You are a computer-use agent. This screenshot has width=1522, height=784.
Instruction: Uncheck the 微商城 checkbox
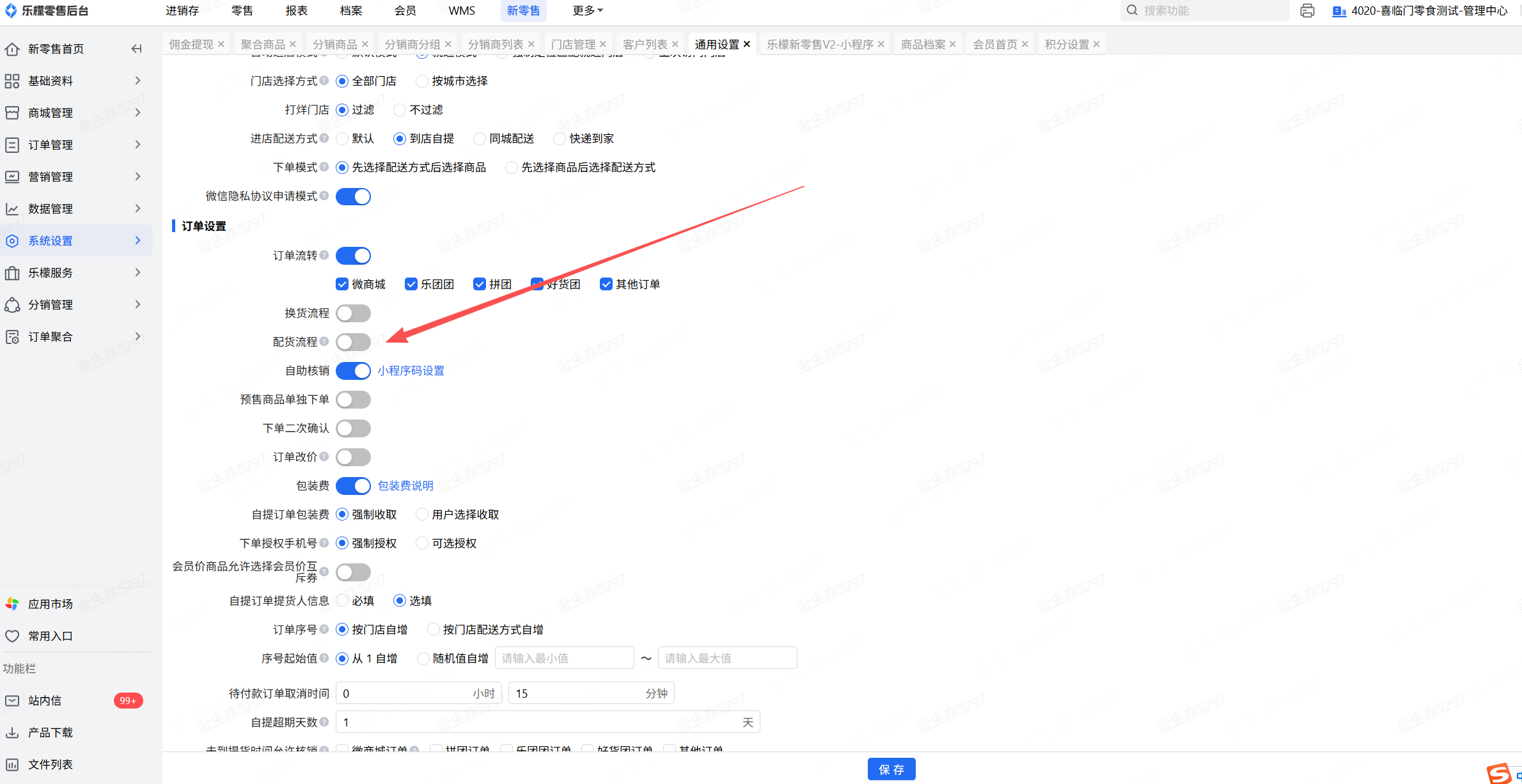(342, 284)
